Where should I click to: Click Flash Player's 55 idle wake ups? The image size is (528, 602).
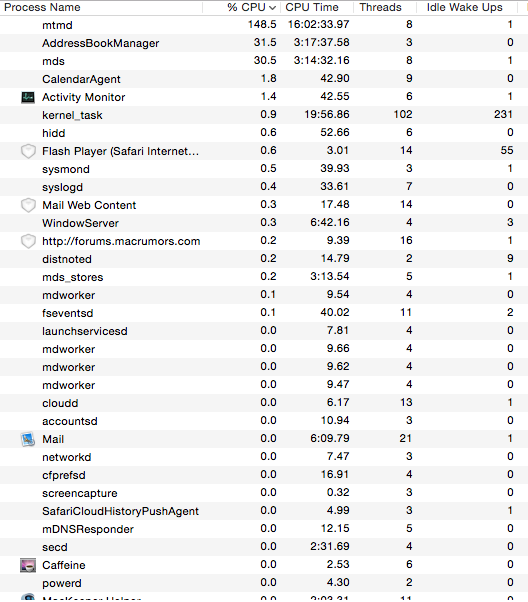(x=507, y=150)
